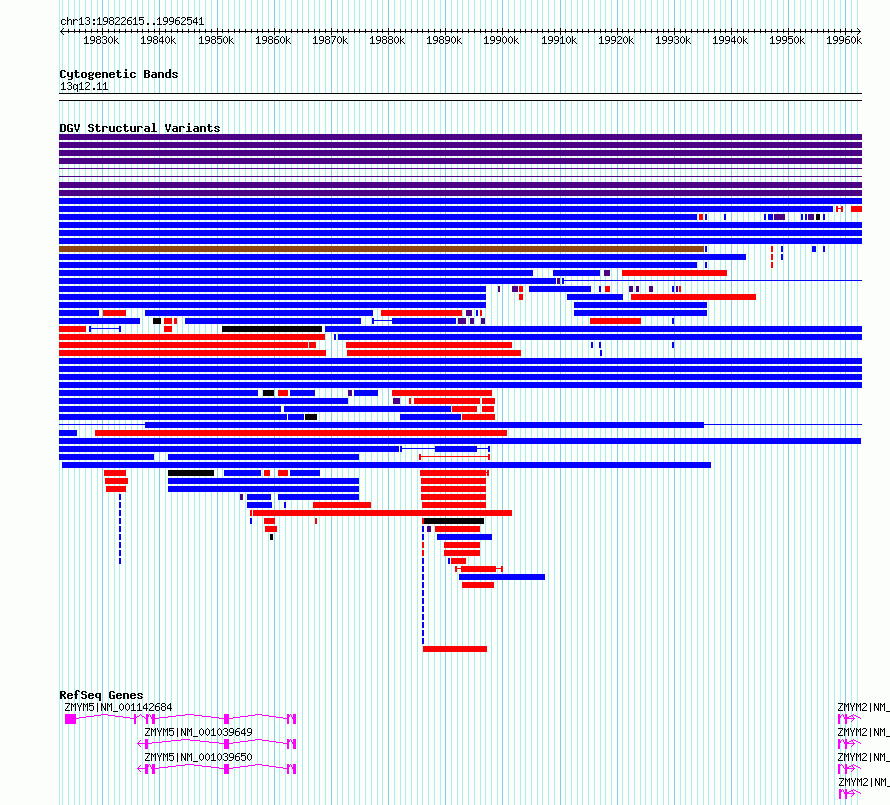Select the only brown structural variant bar
This screenshot has height=805, width=890.
tap(381, 249)
